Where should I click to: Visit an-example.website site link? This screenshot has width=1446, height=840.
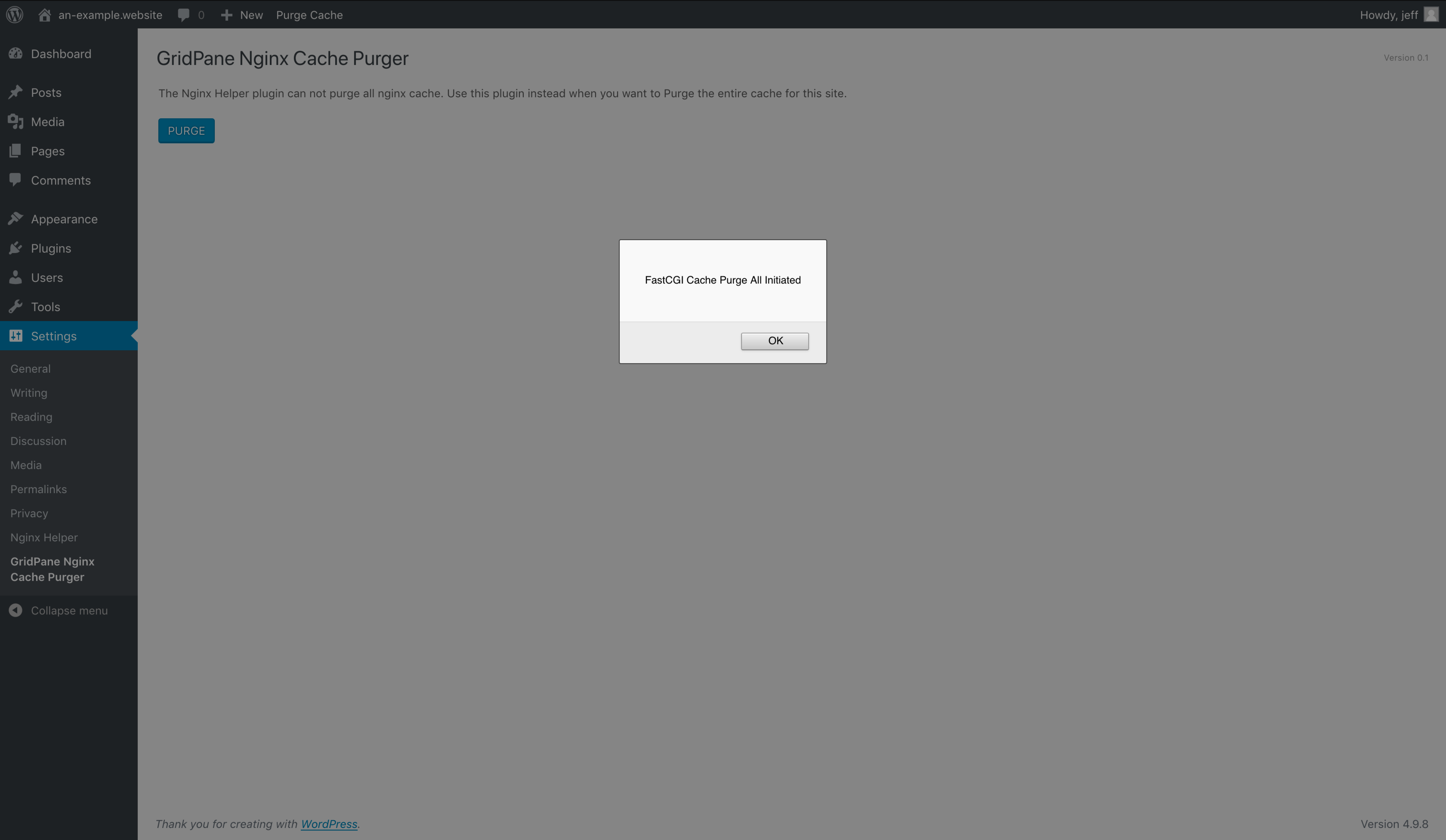coord(110,15)
